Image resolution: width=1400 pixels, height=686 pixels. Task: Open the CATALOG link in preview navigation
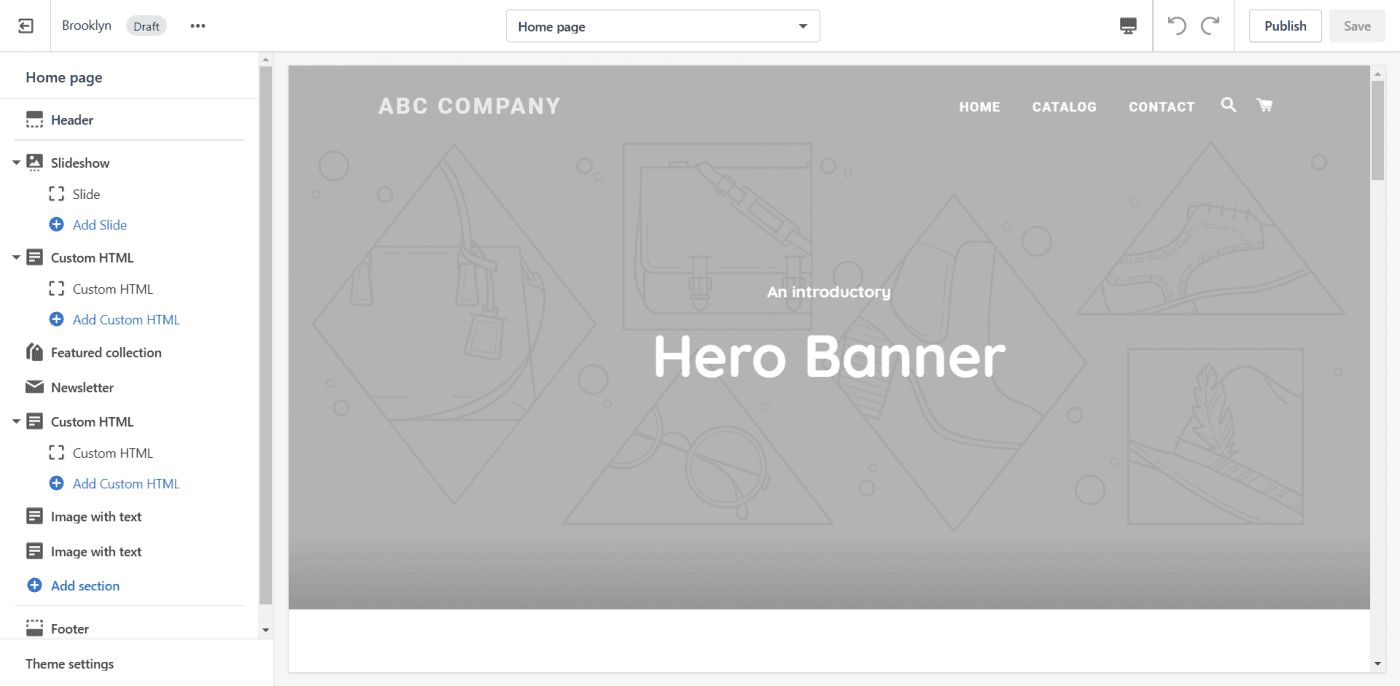(1064, 107)
